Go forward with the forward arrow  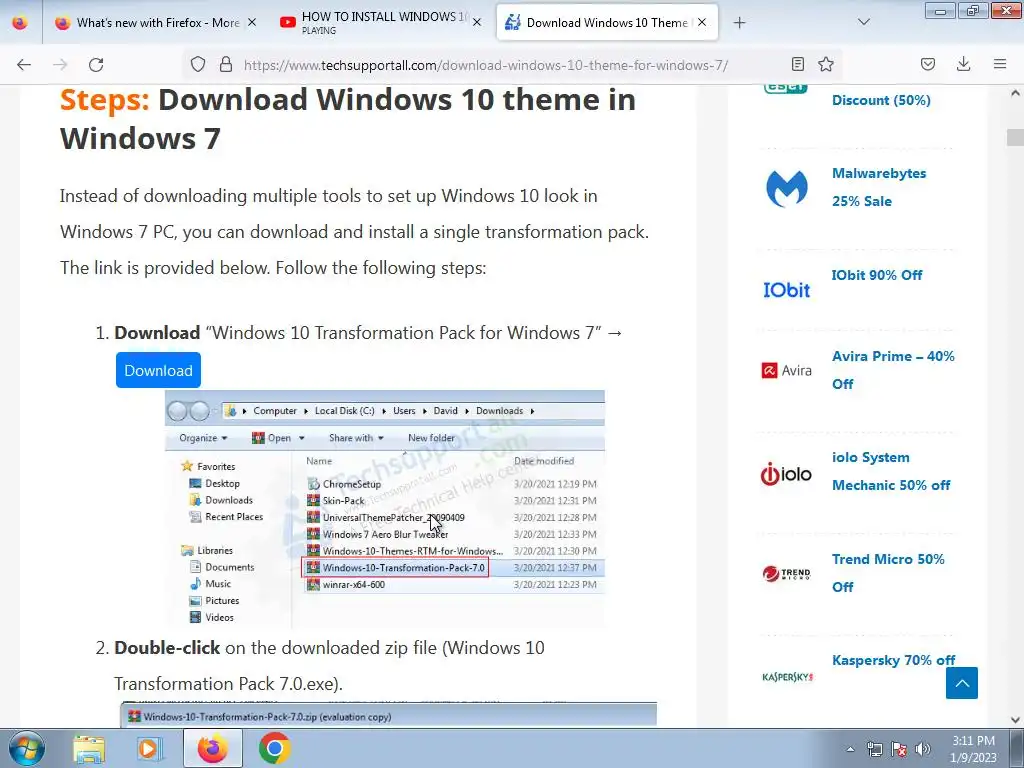60,65
